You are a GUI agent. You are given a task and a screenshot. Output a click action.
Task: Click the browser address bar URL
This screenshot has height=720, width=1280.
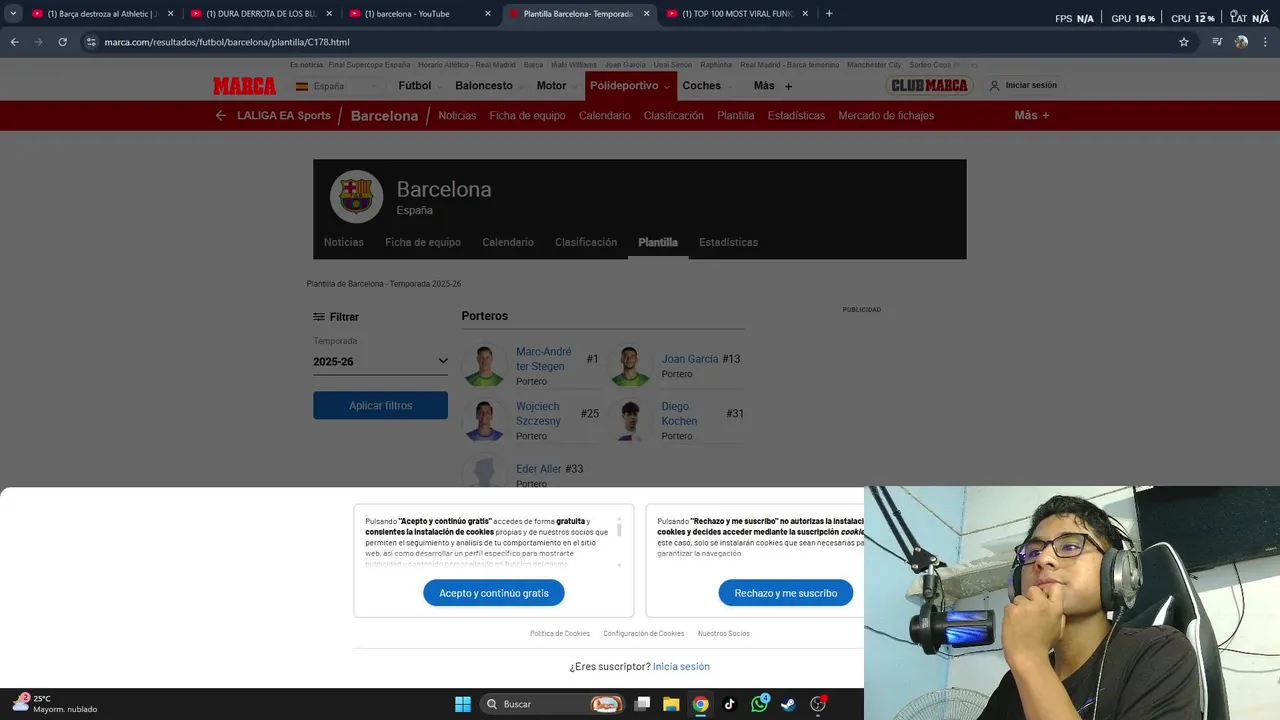pos(227,42)
